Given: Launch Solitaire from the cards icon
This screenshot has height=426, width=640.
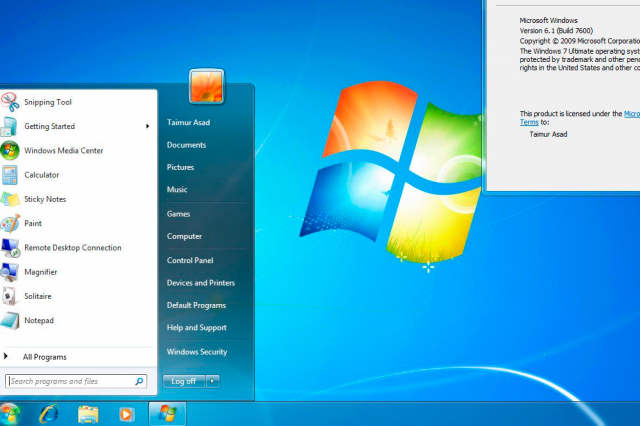Looking at the screenshot, I should coord(9,296).
